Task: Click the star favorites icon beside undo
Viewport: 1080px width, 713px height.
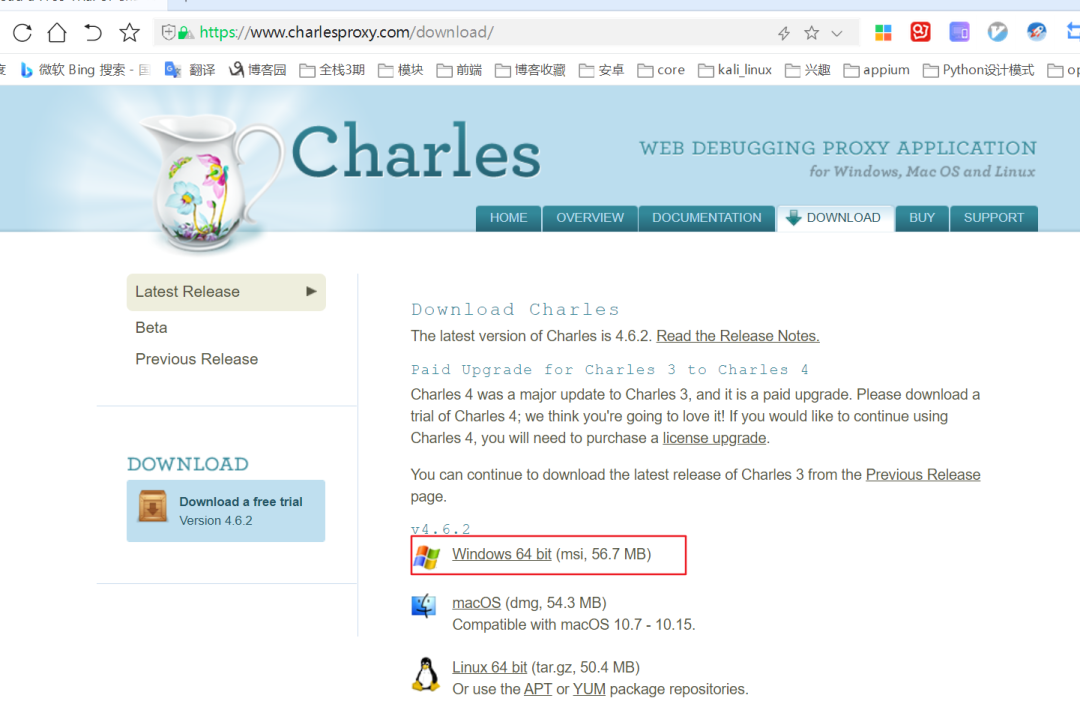Action: tap(129, 32)
